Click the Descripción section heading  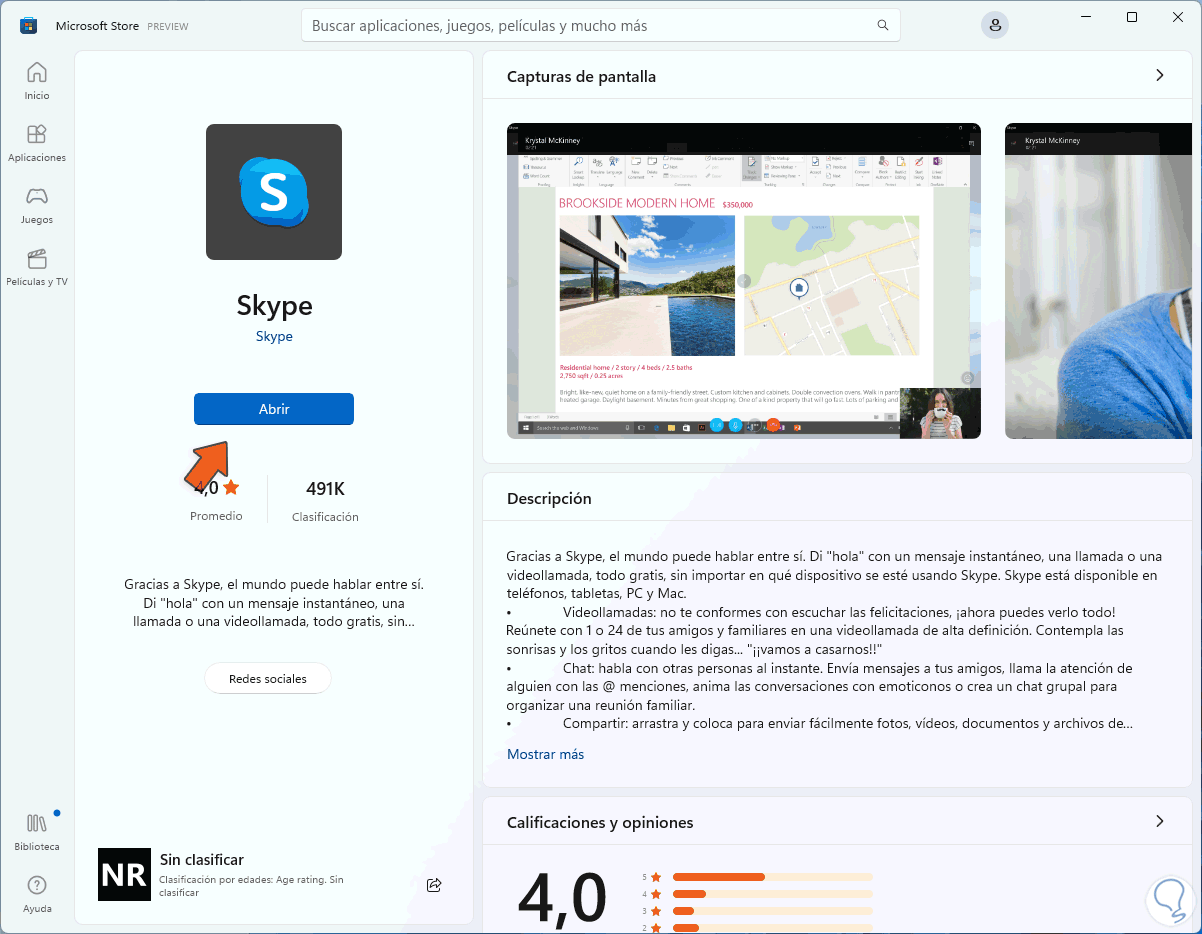[x=549, y=498]
